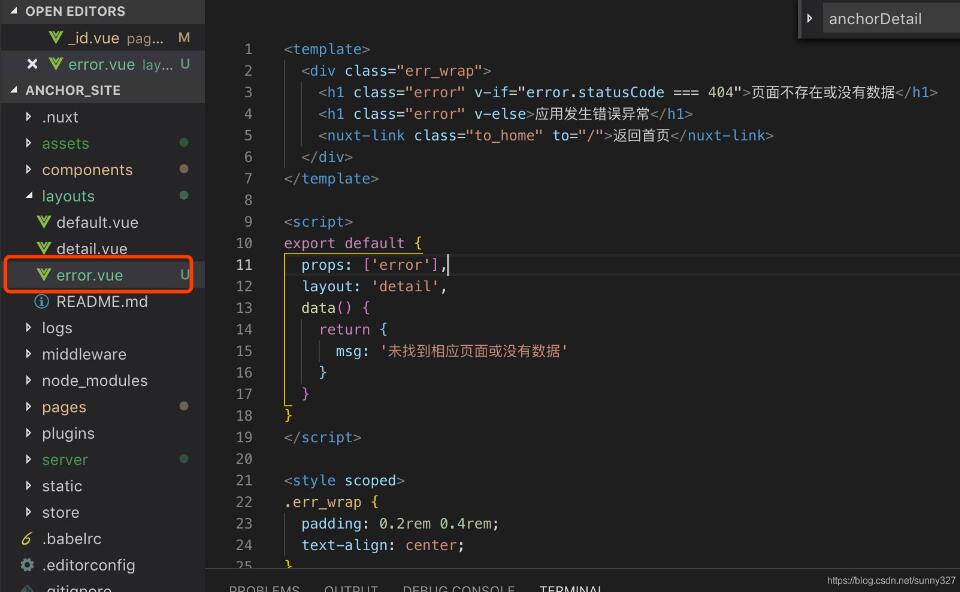960x592 pixels.
Task: Click the Vue icon of default.vue
Action: pyautogui.click(x=43, y=222)
